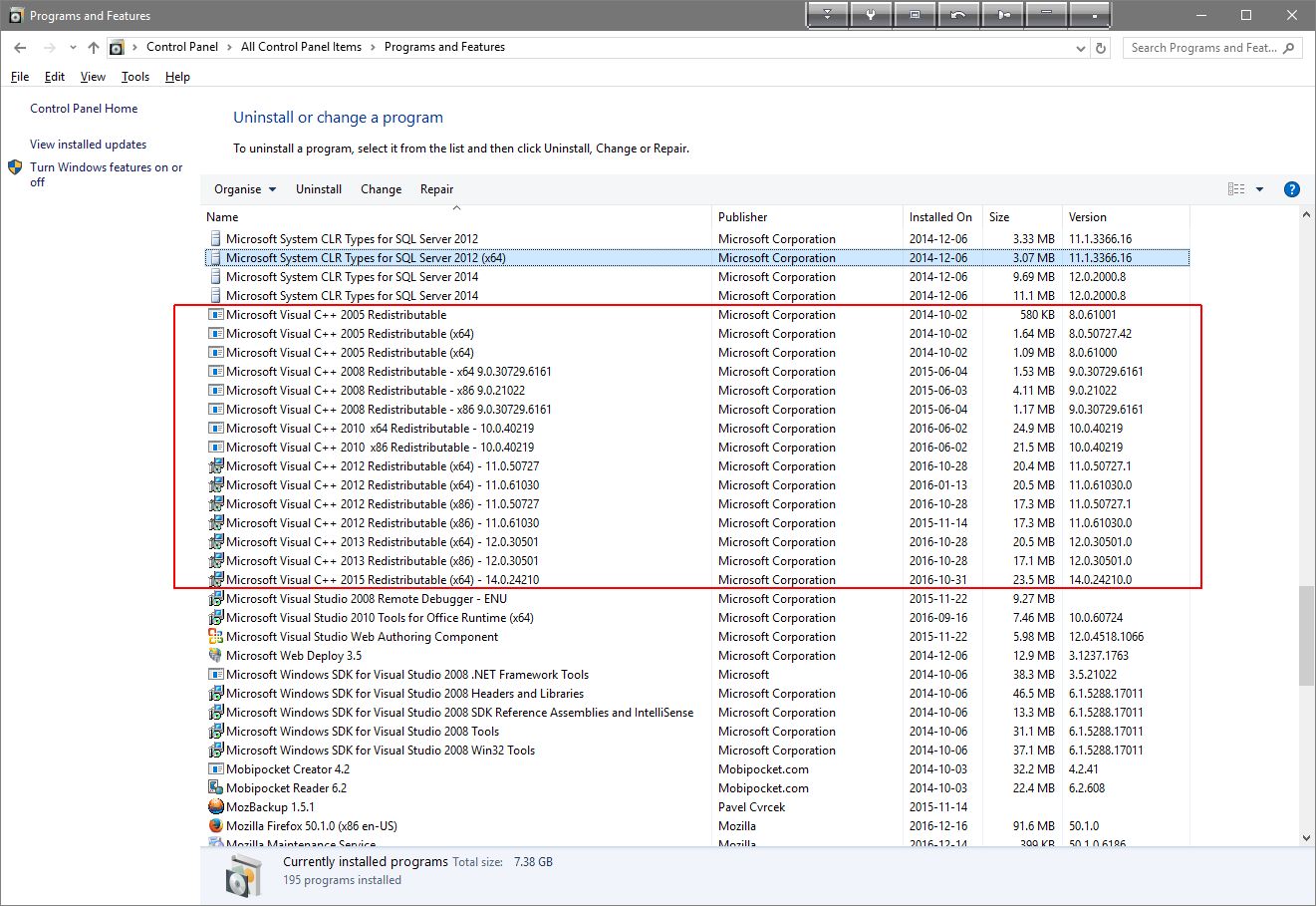The image size is (1316, 906).
Task: Click the MozBackup 1.5.1 program icon
Action: 216,807
